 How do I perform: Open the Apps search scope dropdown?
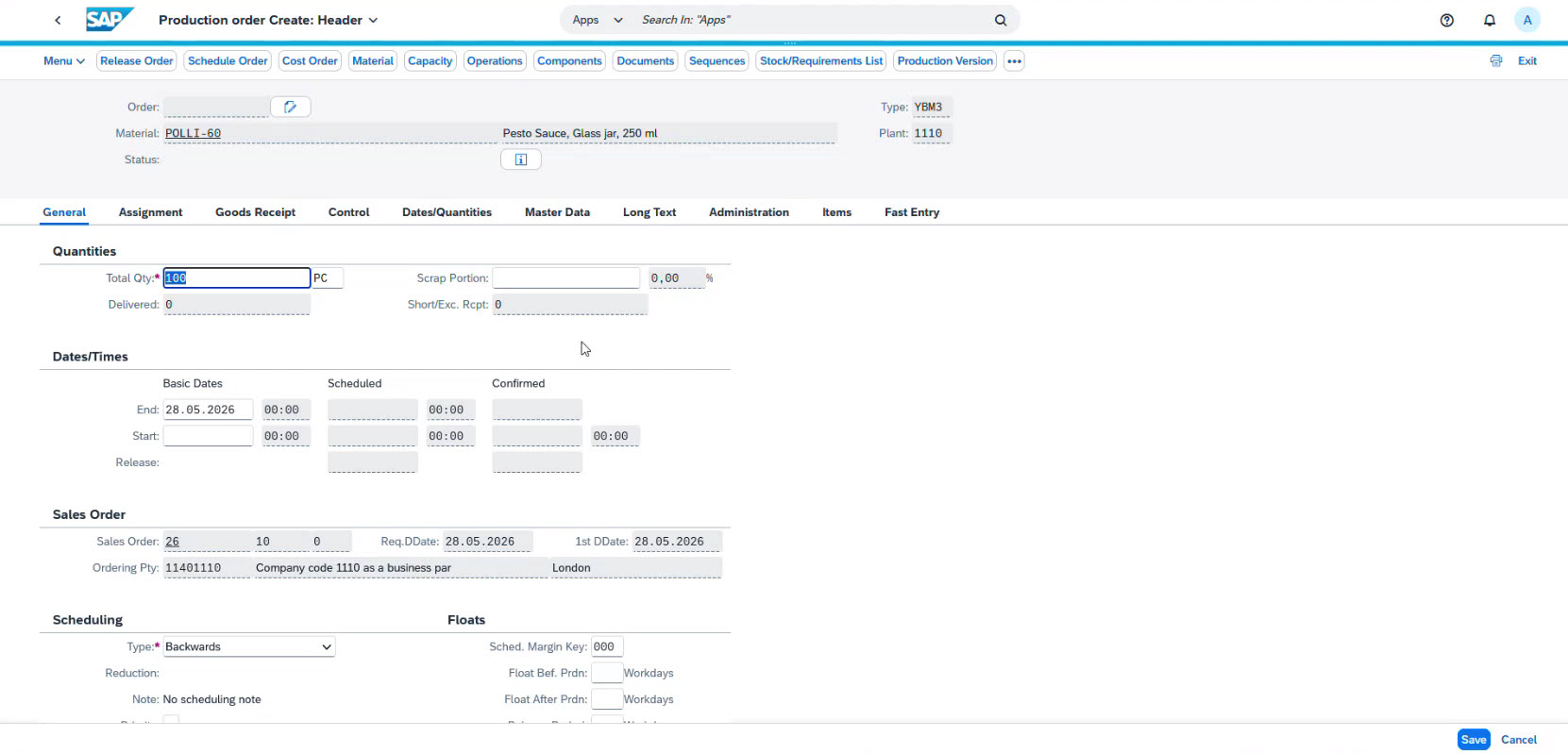point(598,20)
